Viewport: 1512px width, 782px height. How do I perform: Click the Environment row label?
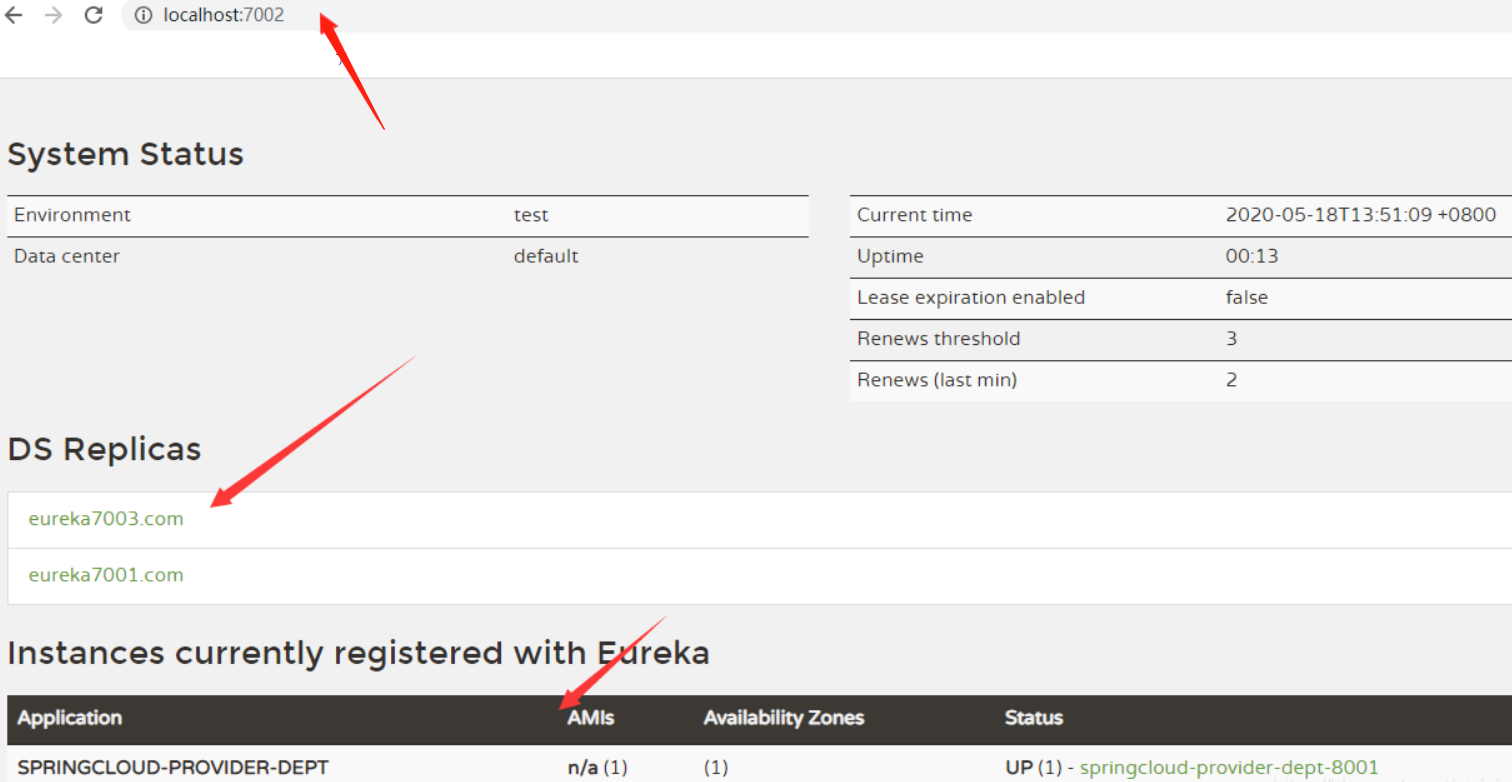(72, 215)
